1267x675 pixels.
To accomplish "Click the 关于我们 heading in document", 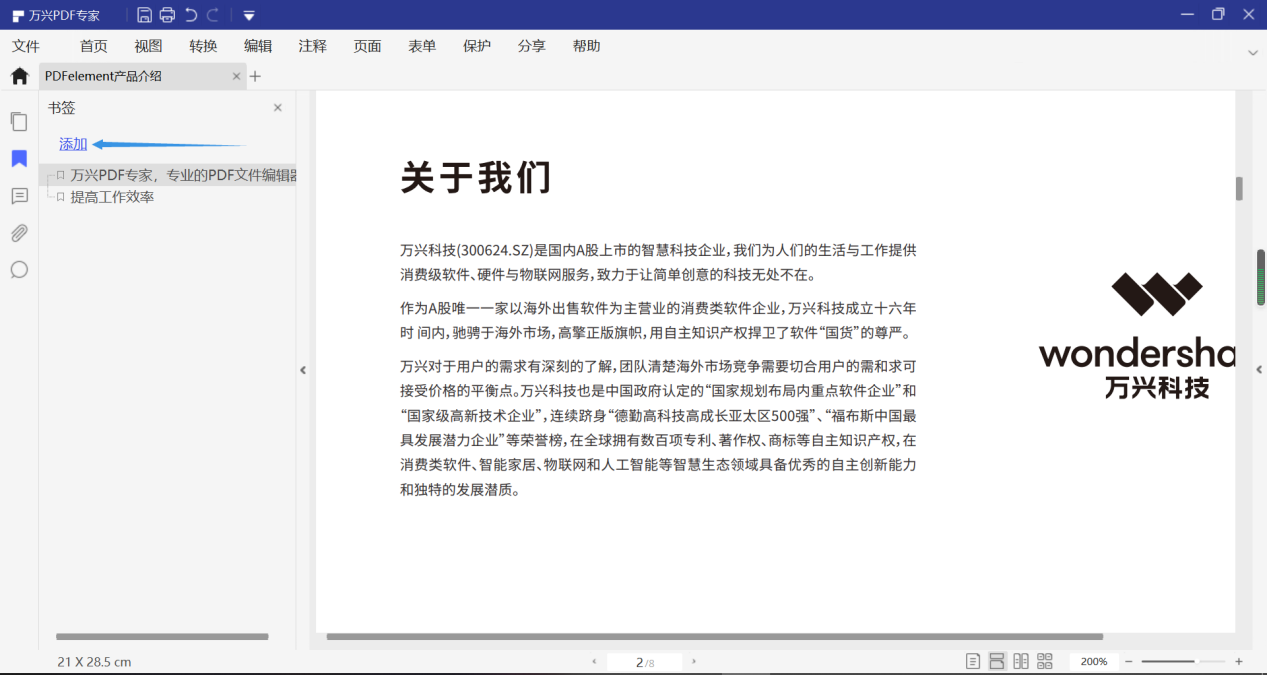I will (x=476, y=177).
